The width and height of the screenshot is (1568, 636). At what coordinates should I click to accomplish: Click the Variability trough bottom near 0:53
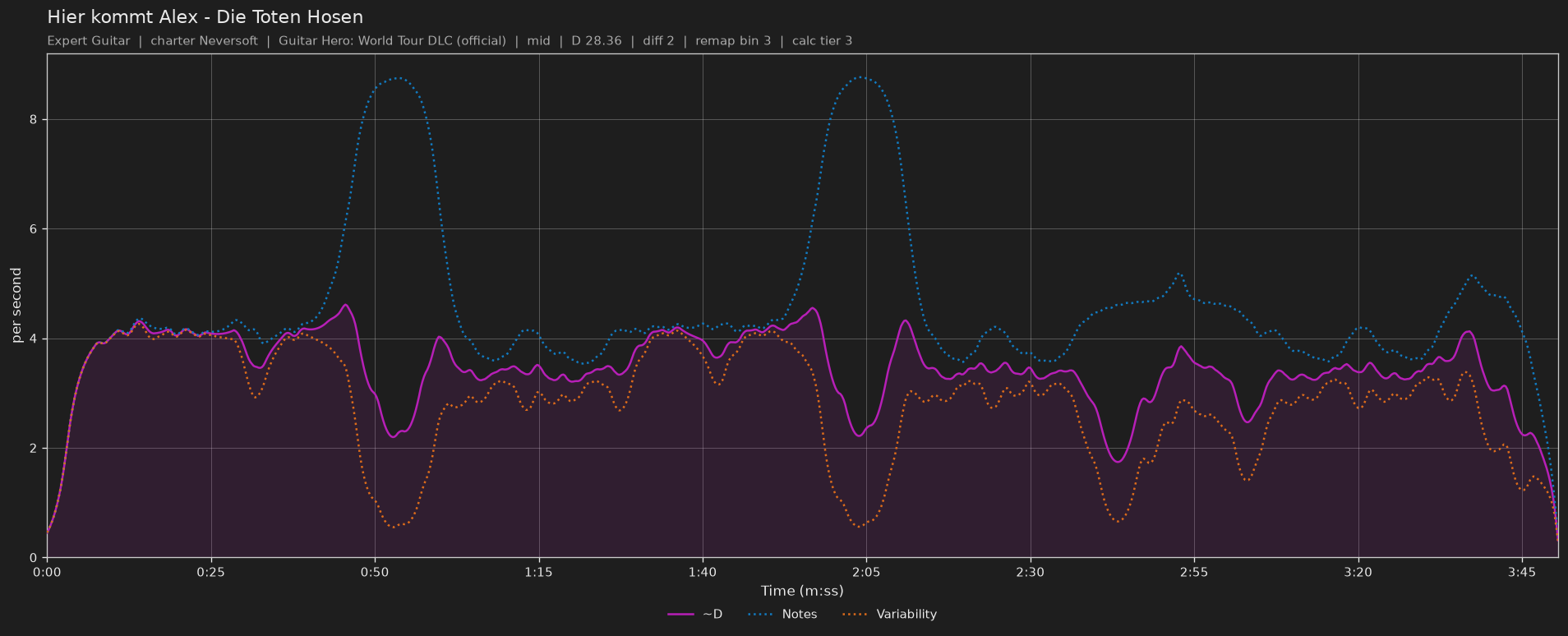click(394, 527)
